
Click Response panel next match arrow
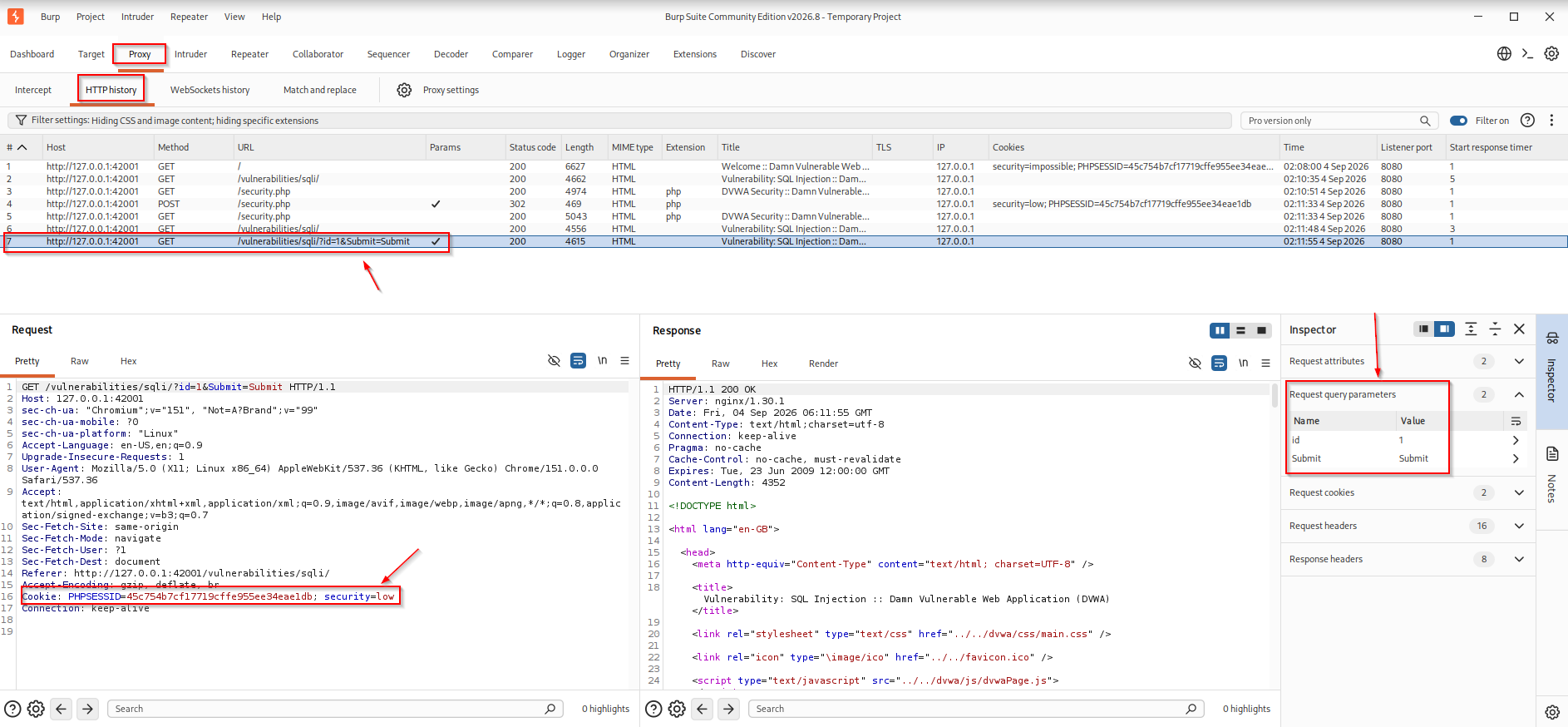(729, 709)
